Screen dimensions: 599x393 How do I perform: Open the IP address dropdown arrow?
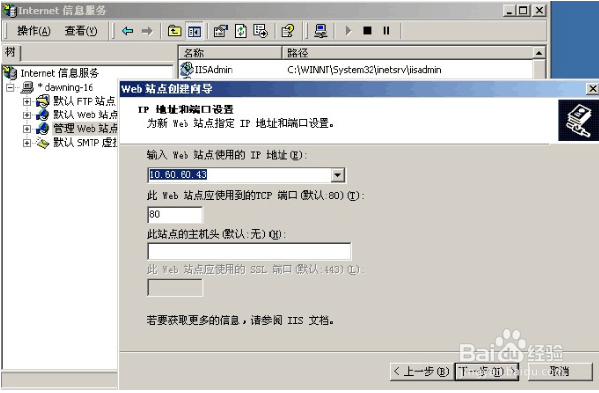pyautogui.click(x=337, y=175)
